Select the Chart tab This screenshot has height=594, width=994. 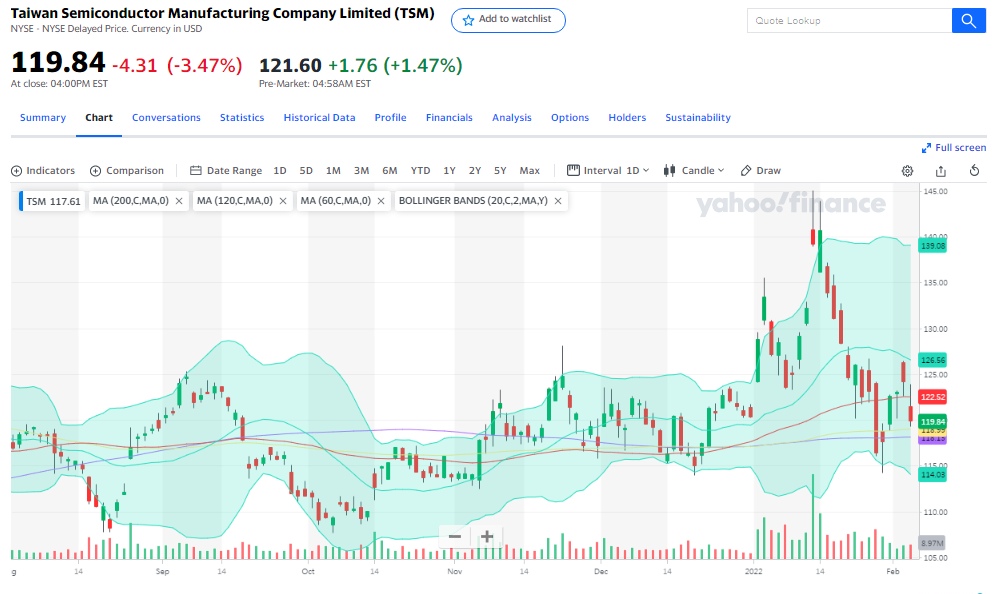point(99,118)
